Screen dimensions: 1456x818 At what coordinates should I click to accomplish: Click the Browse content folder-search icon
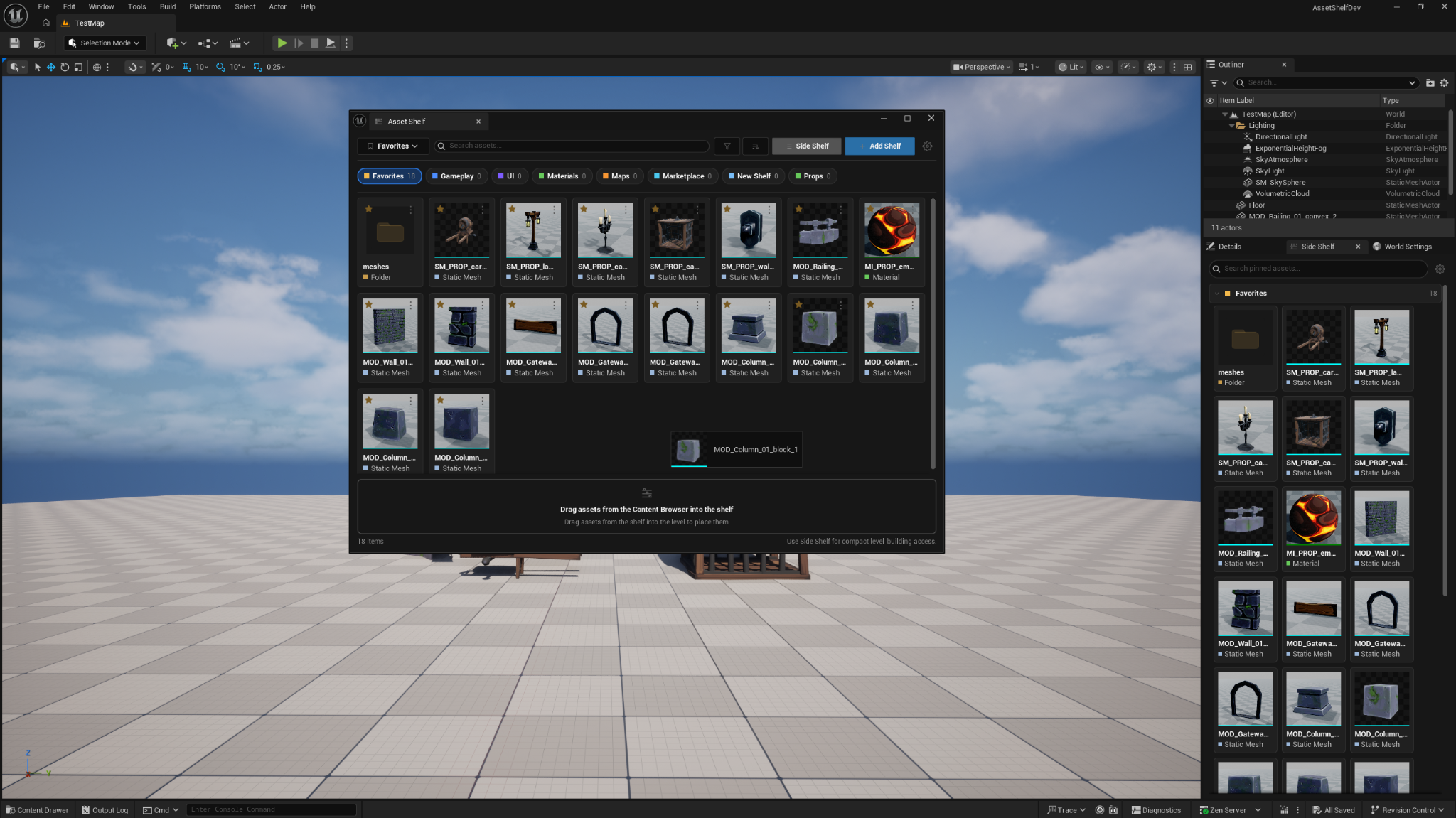click(40, 43)
